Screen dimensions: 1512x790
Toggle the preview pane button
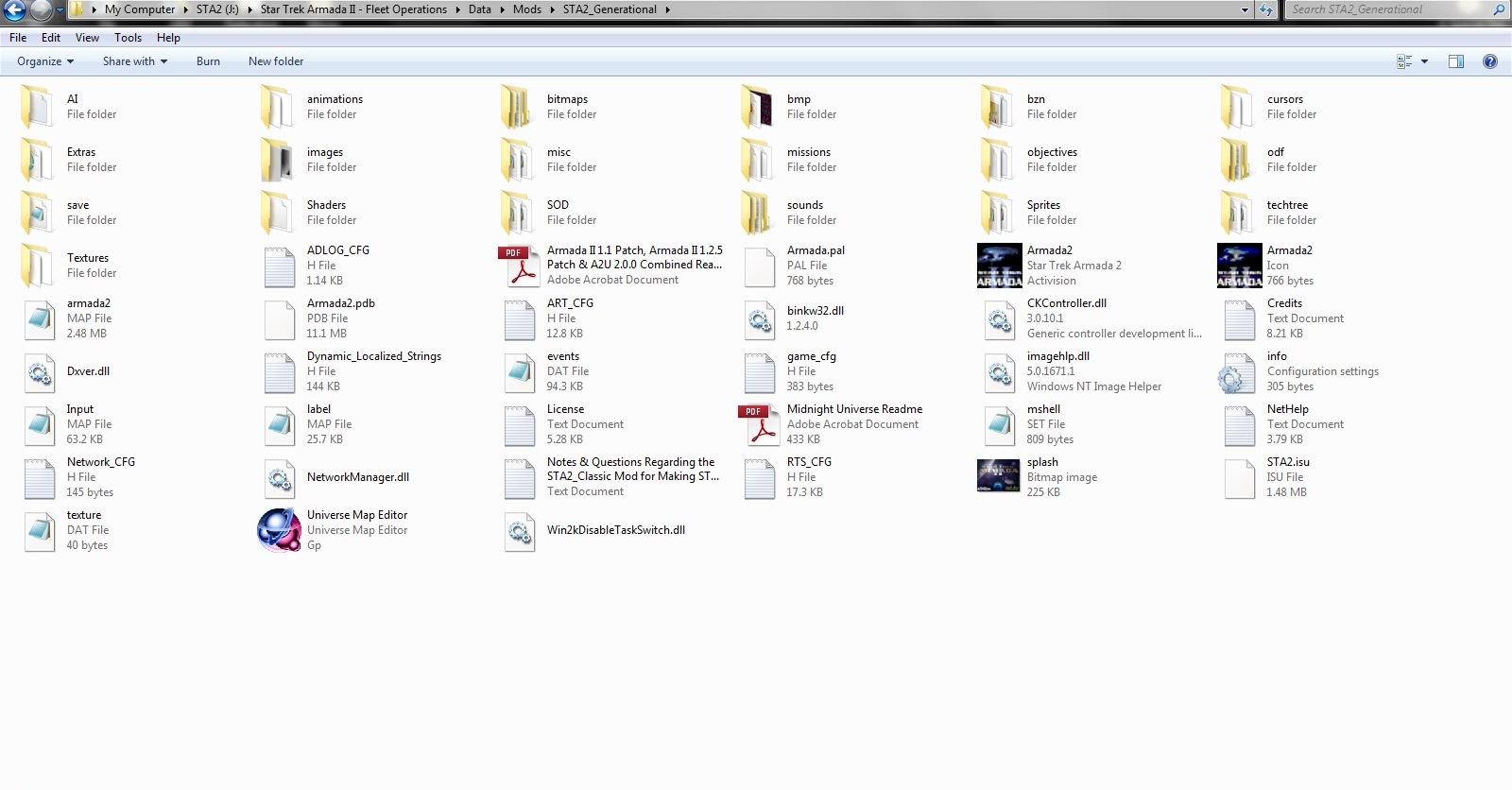pos(1456,61)
